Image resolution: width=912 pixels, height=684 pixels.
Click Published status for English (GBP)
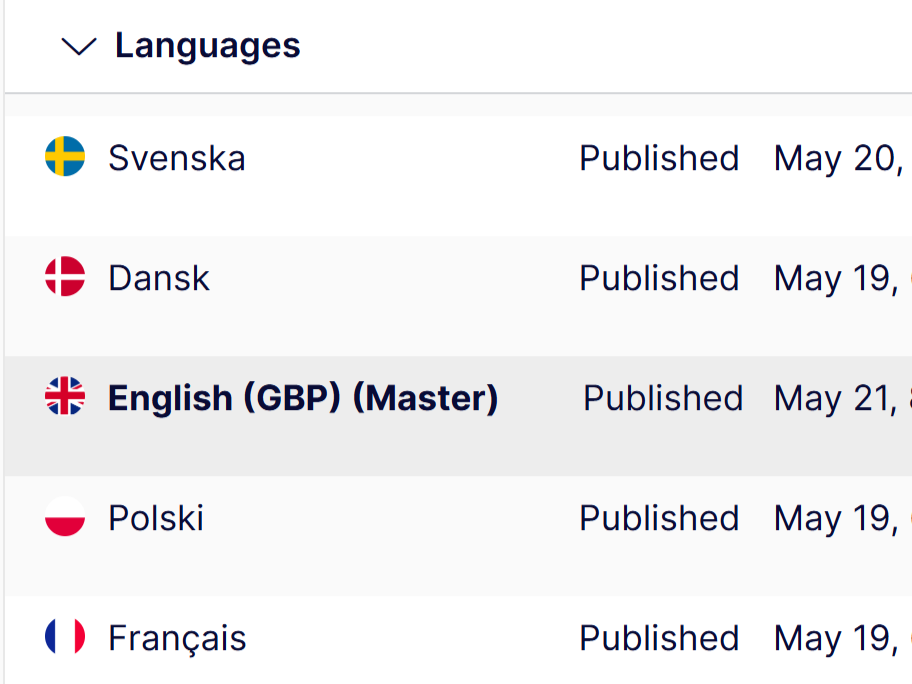click(x=663, y=398)
